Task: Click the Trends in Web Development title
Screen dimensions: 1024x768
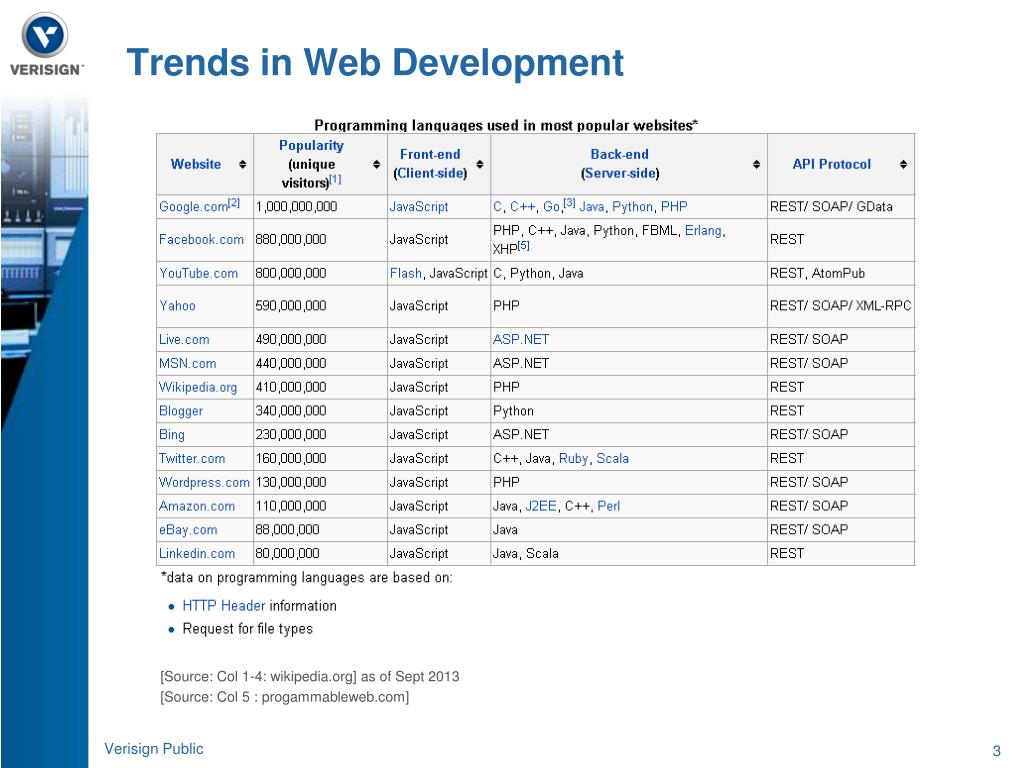Action: [x=375, y=63]
